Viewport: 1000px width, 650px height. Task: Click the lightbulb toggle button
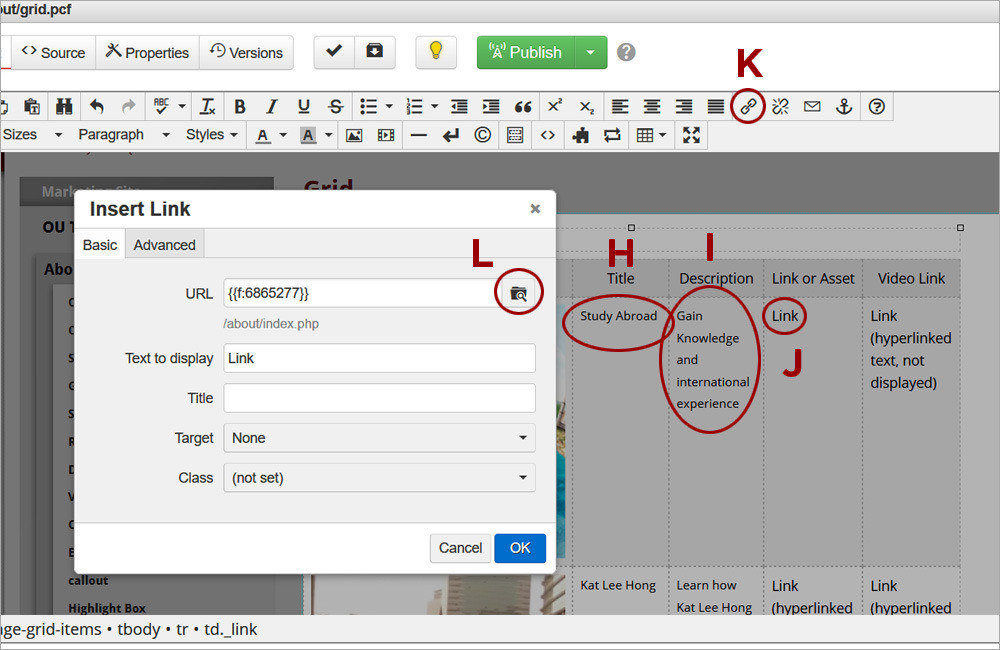click(x=436, y=51)
